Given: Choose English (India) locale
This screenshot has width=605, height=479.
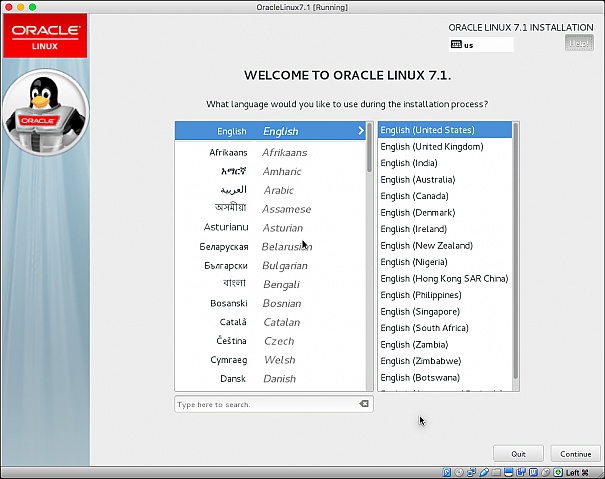Looking at the screenshot, I should pos(445,163).
